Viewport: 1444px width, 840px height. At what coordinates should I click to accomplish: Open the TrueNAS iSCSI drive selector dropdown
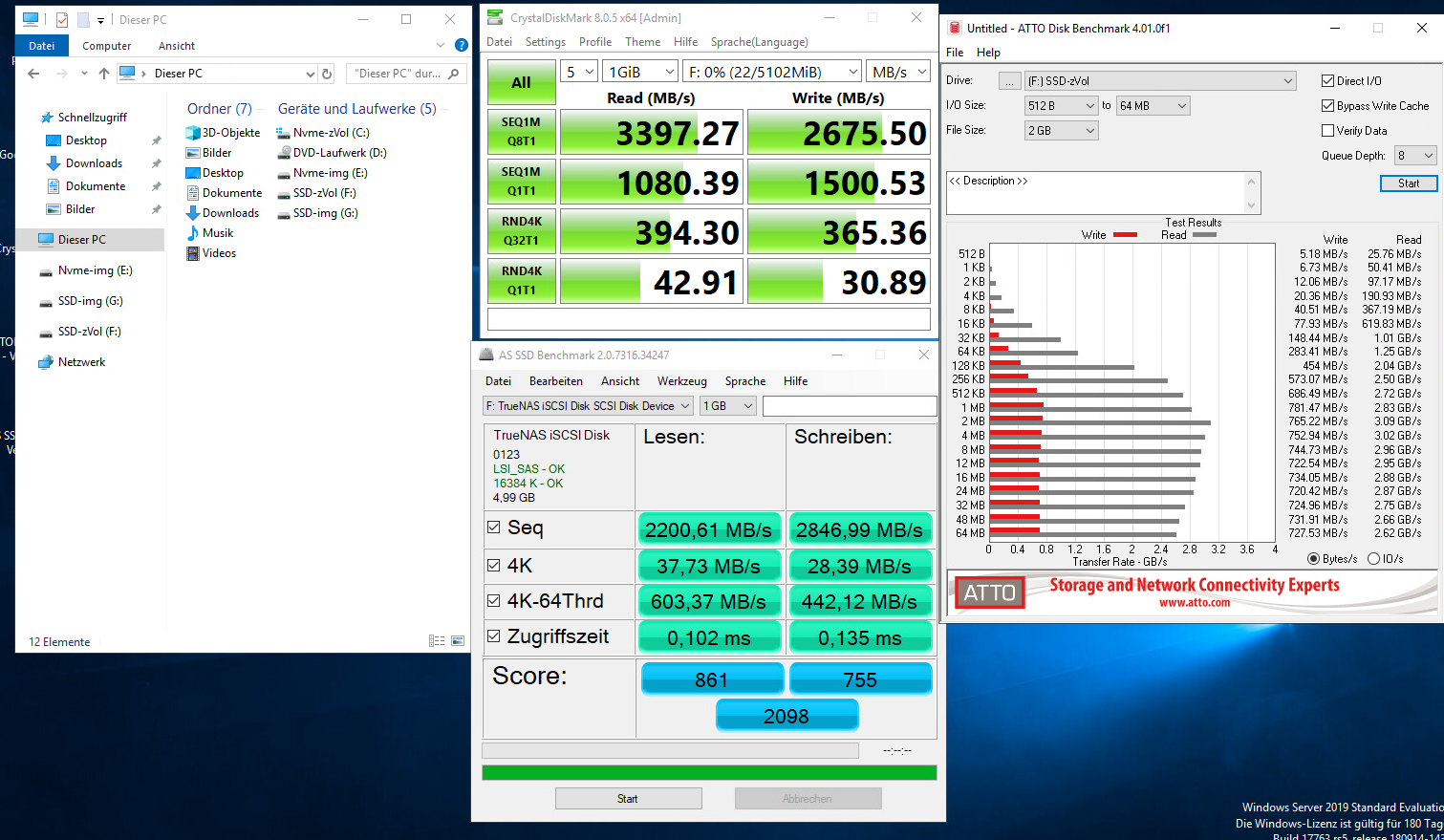588,406
